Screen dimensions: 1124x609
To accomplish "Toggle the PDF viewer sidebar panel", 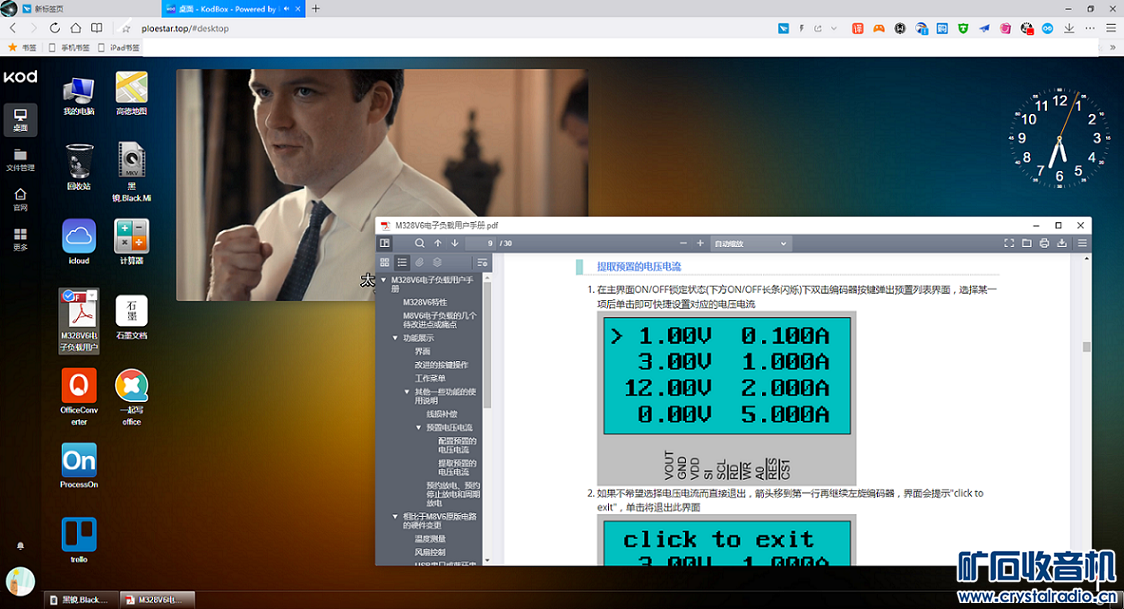I will (x=385, y=244).
